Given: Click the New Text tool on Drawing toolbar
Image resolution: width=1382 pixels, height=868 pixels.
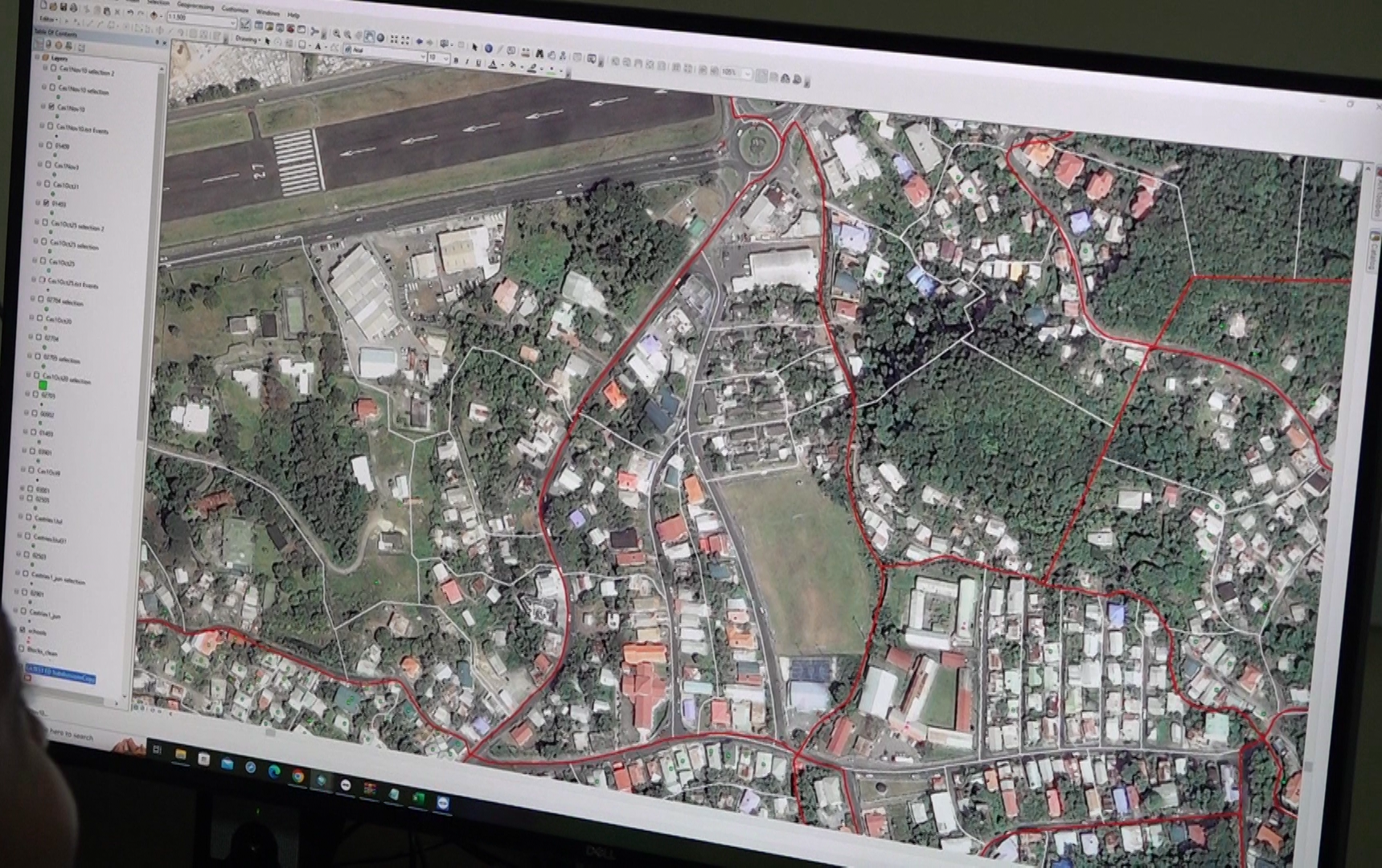Looking at the screenshot, I should click(x=318, y=47).
